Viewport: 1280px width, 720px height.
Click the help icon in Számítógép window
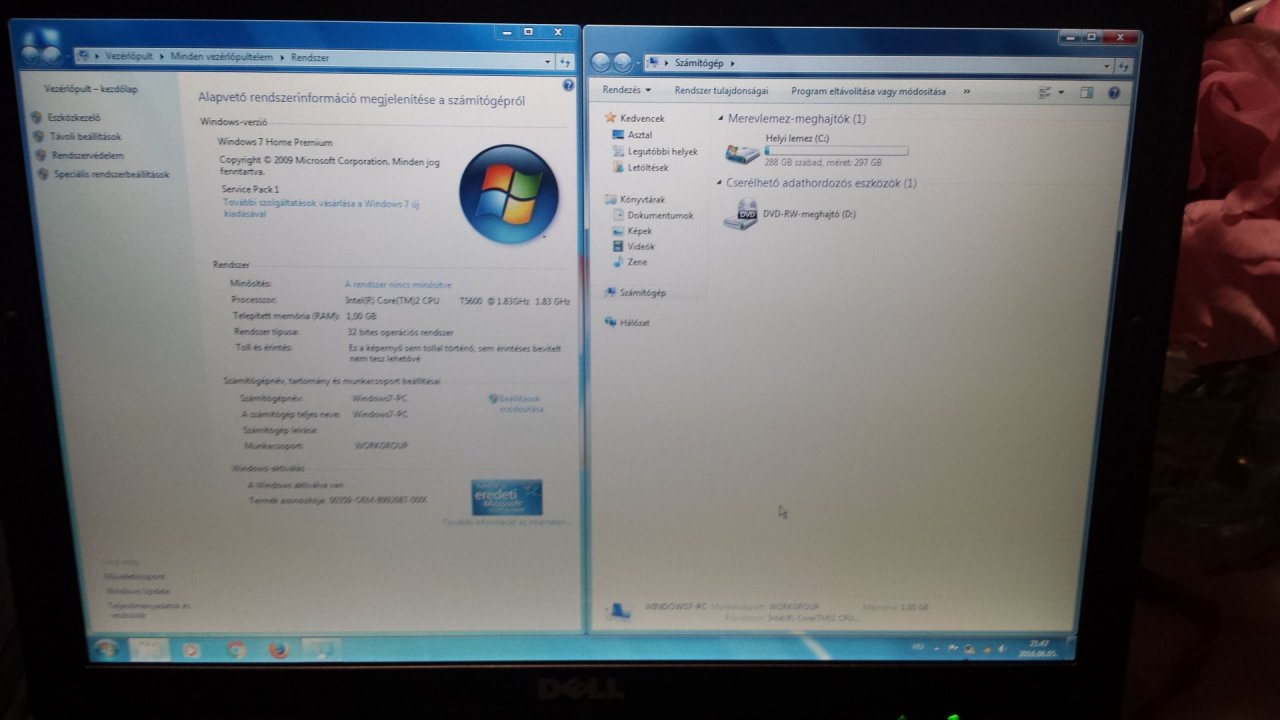pyautogui.click(x=1113, y=92)
